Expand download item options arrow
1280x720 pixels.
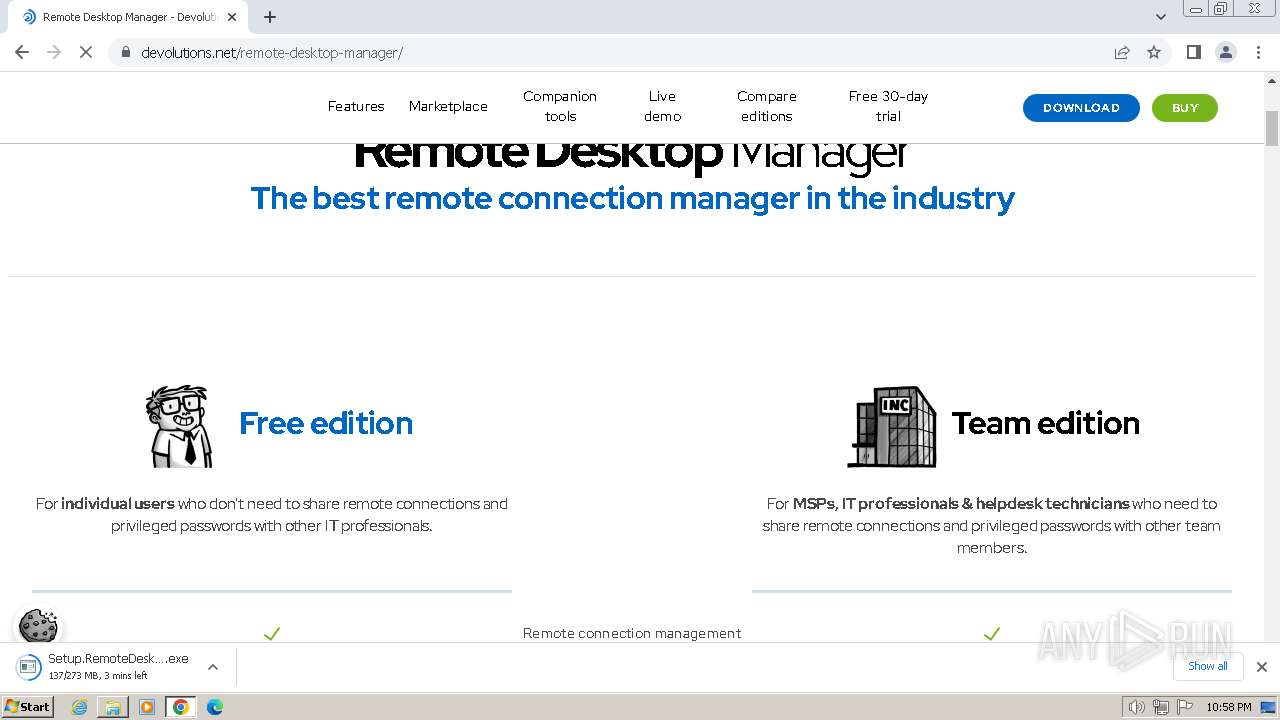pos(213,667)
